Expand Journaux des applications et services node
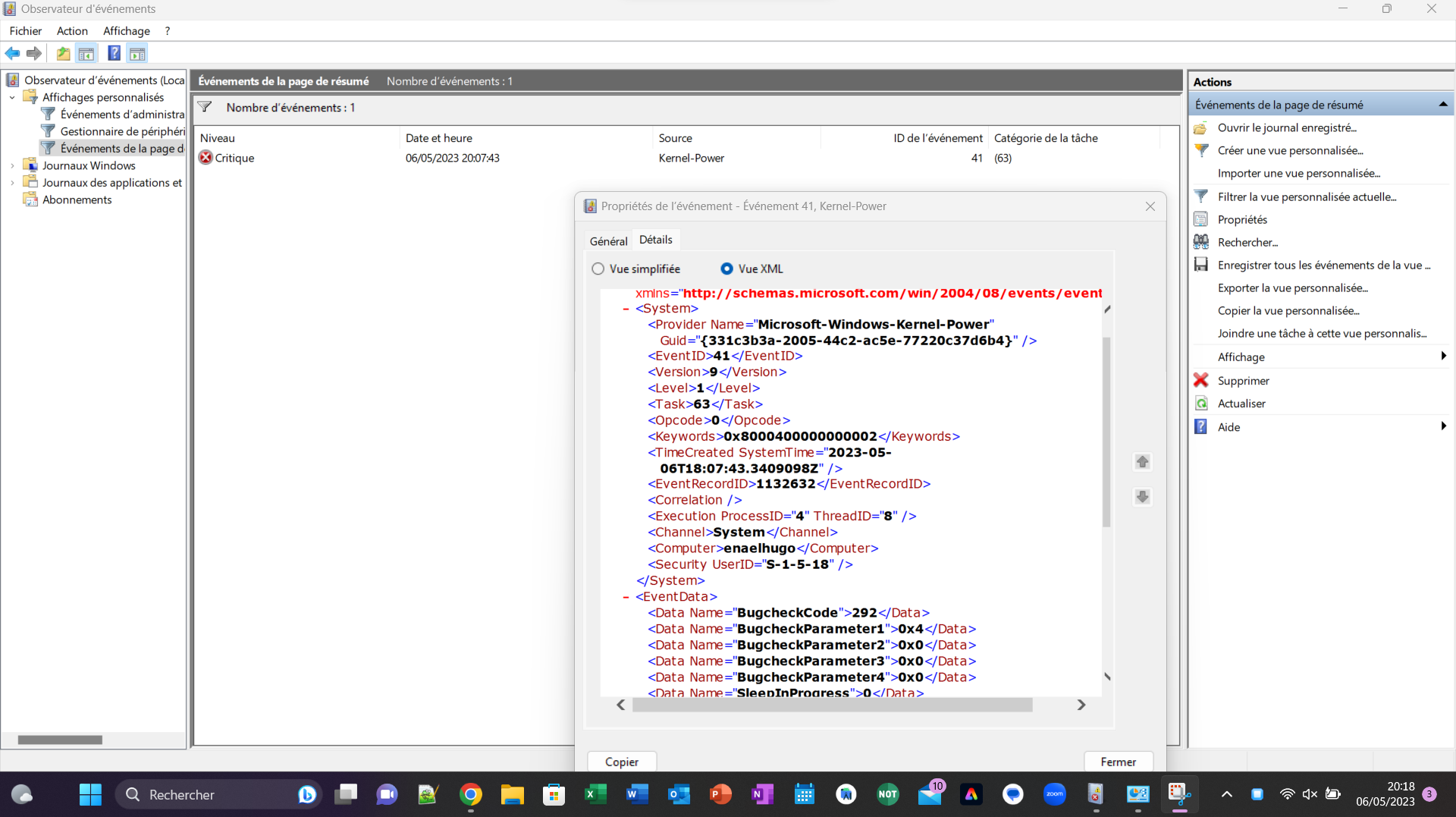 [12, 183]
